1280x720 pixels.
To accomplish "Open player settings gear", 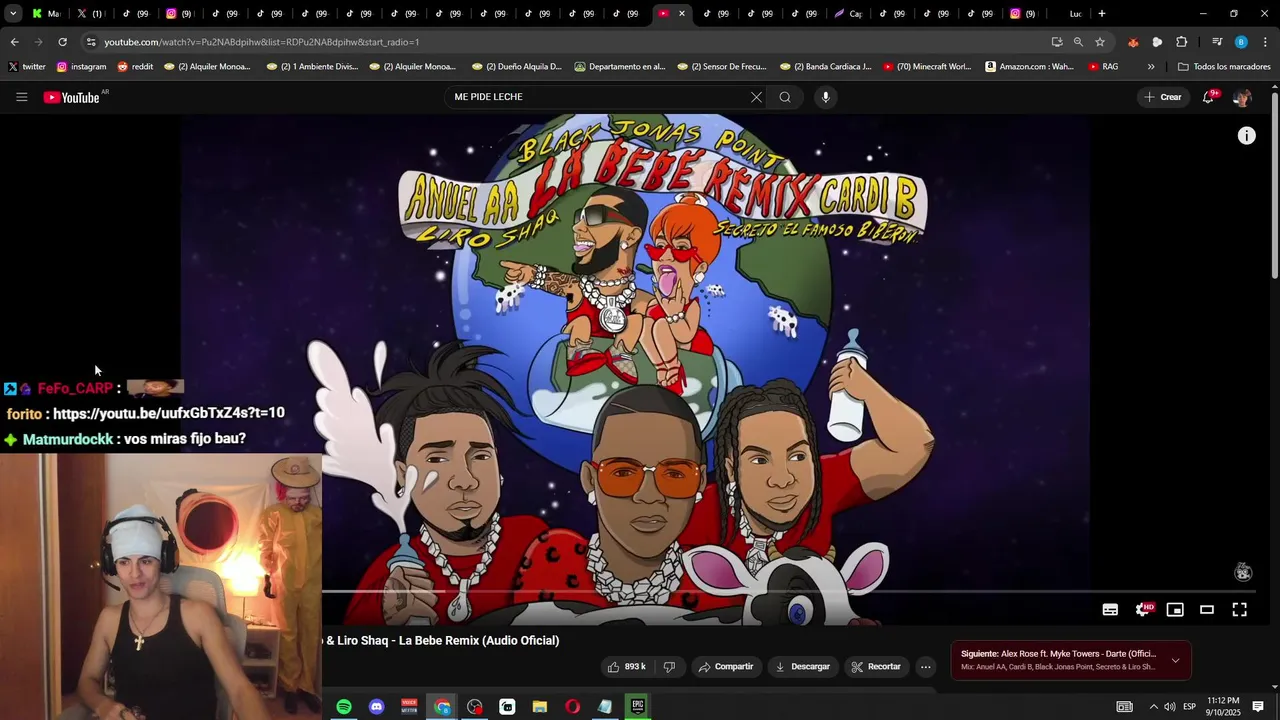I will [1142, 609].
